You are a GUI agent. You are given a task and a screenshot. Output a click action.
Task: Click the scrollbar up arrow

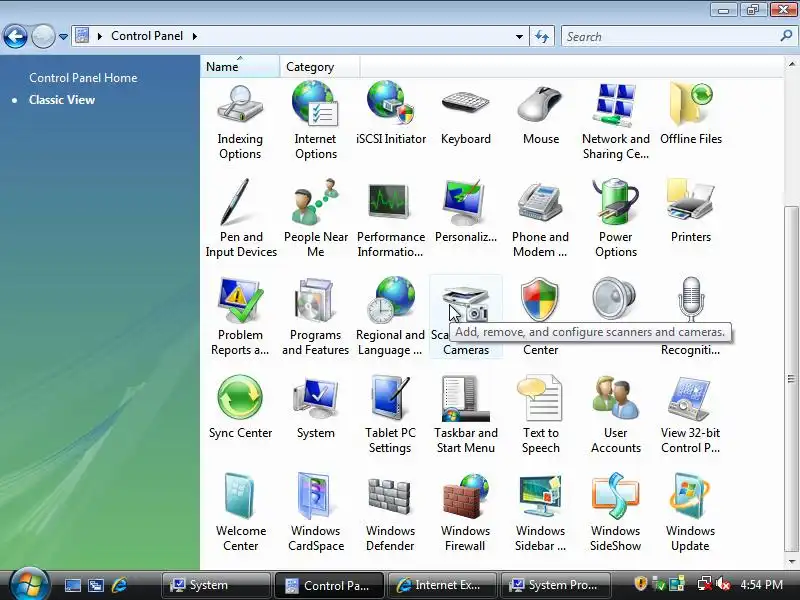coord(791,64)
